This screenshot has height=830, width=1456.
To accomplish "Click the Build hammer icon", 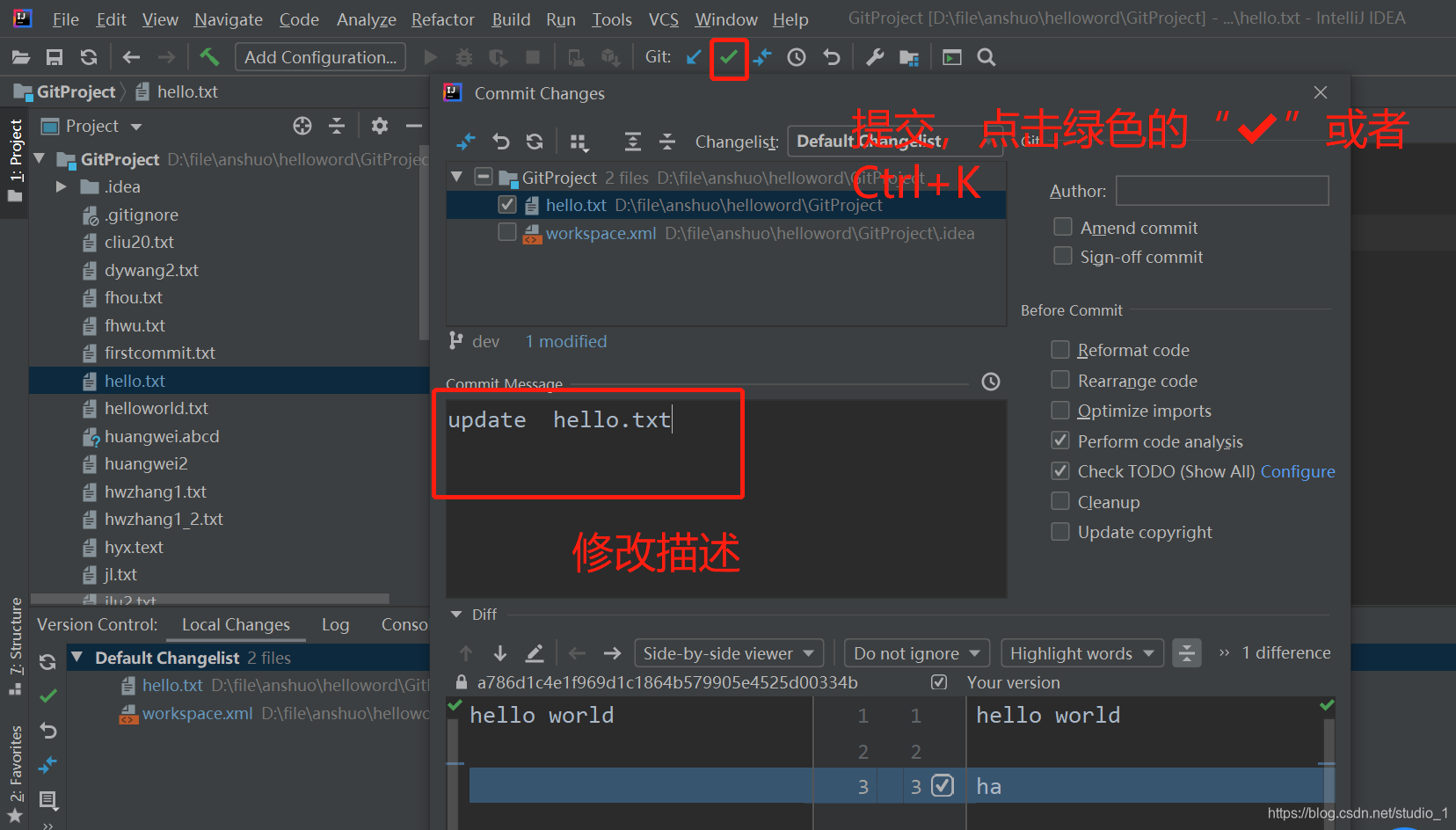I will (209, 57).
